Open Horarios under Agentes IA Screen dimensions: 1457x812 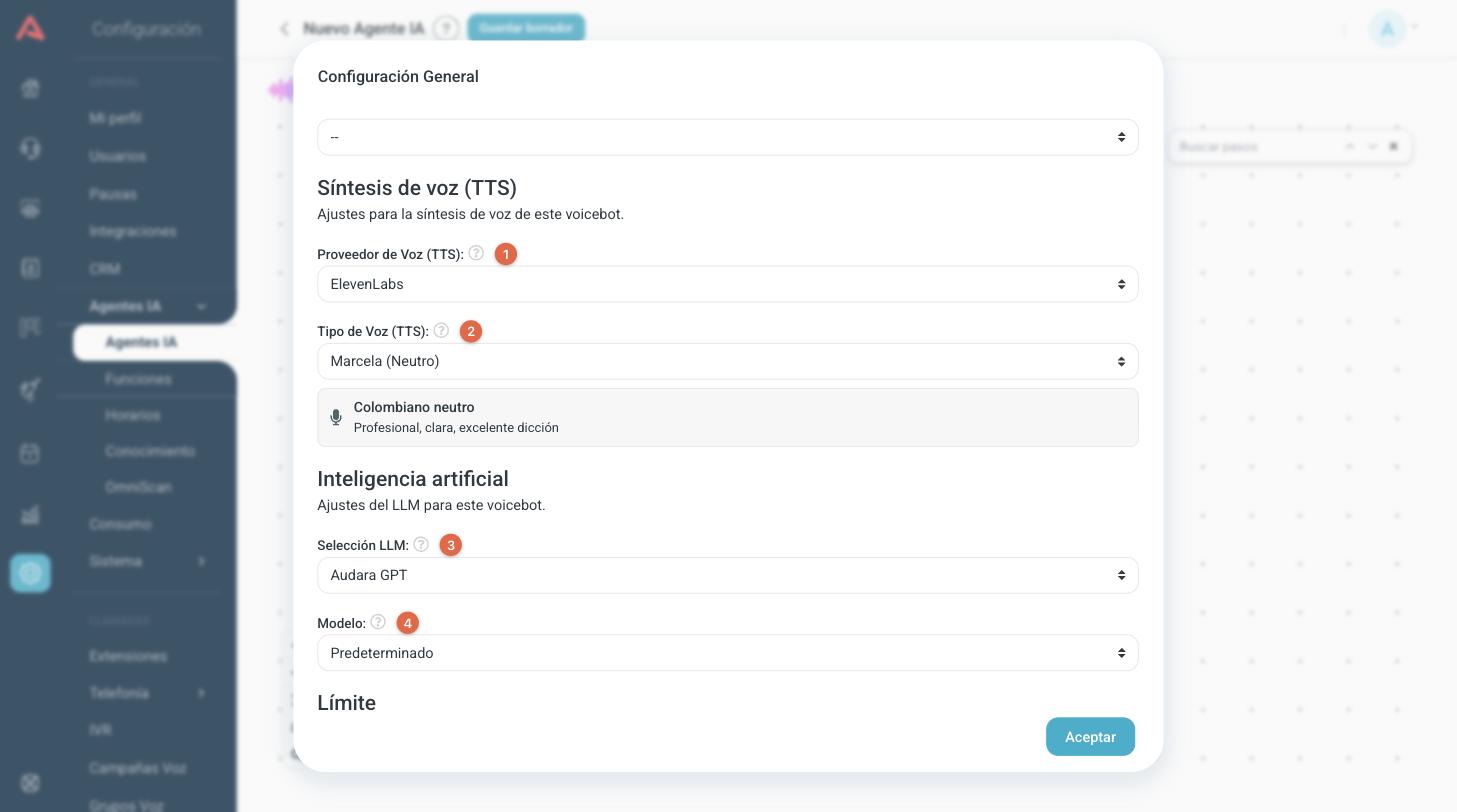[132, 415]
